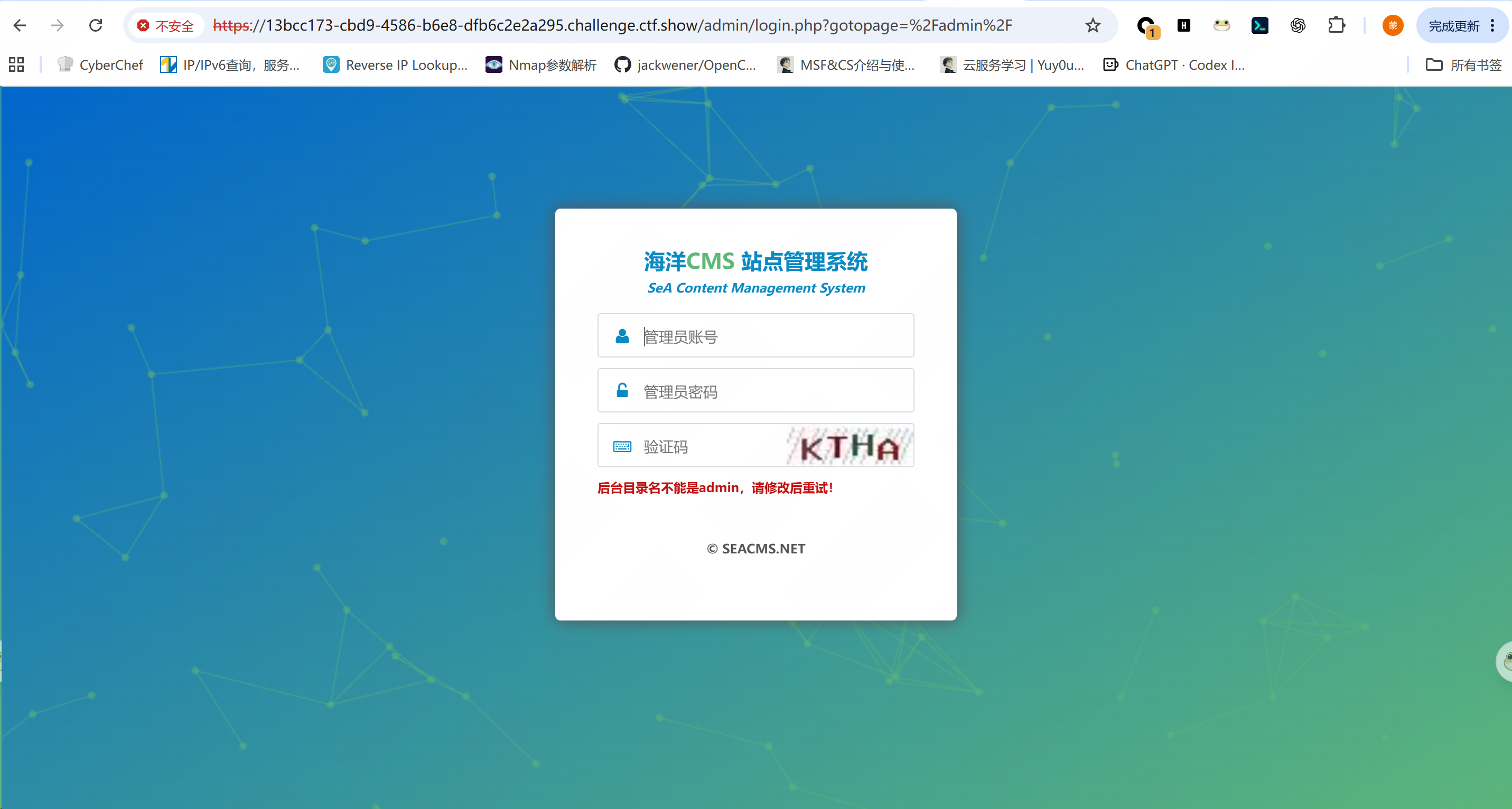Reload the current page

point(96,25)
